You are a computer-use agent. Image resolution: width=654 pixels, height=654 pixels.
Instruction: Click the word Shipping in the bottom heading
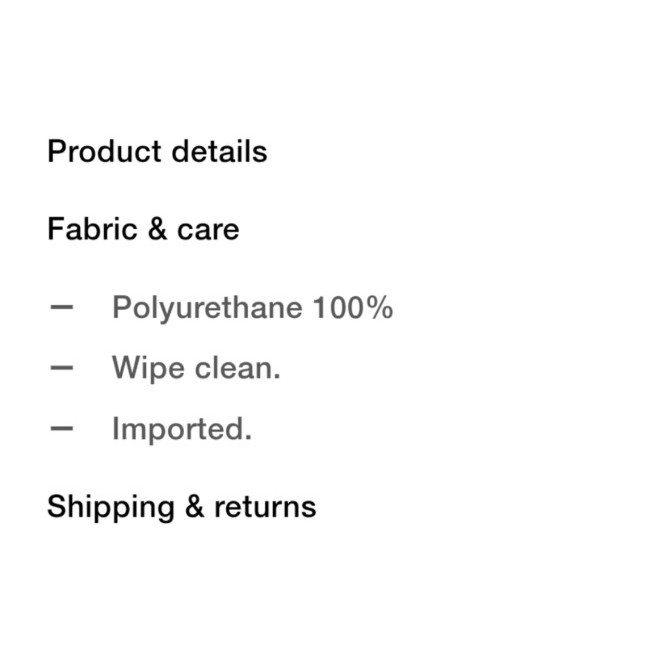coord(111,508)
